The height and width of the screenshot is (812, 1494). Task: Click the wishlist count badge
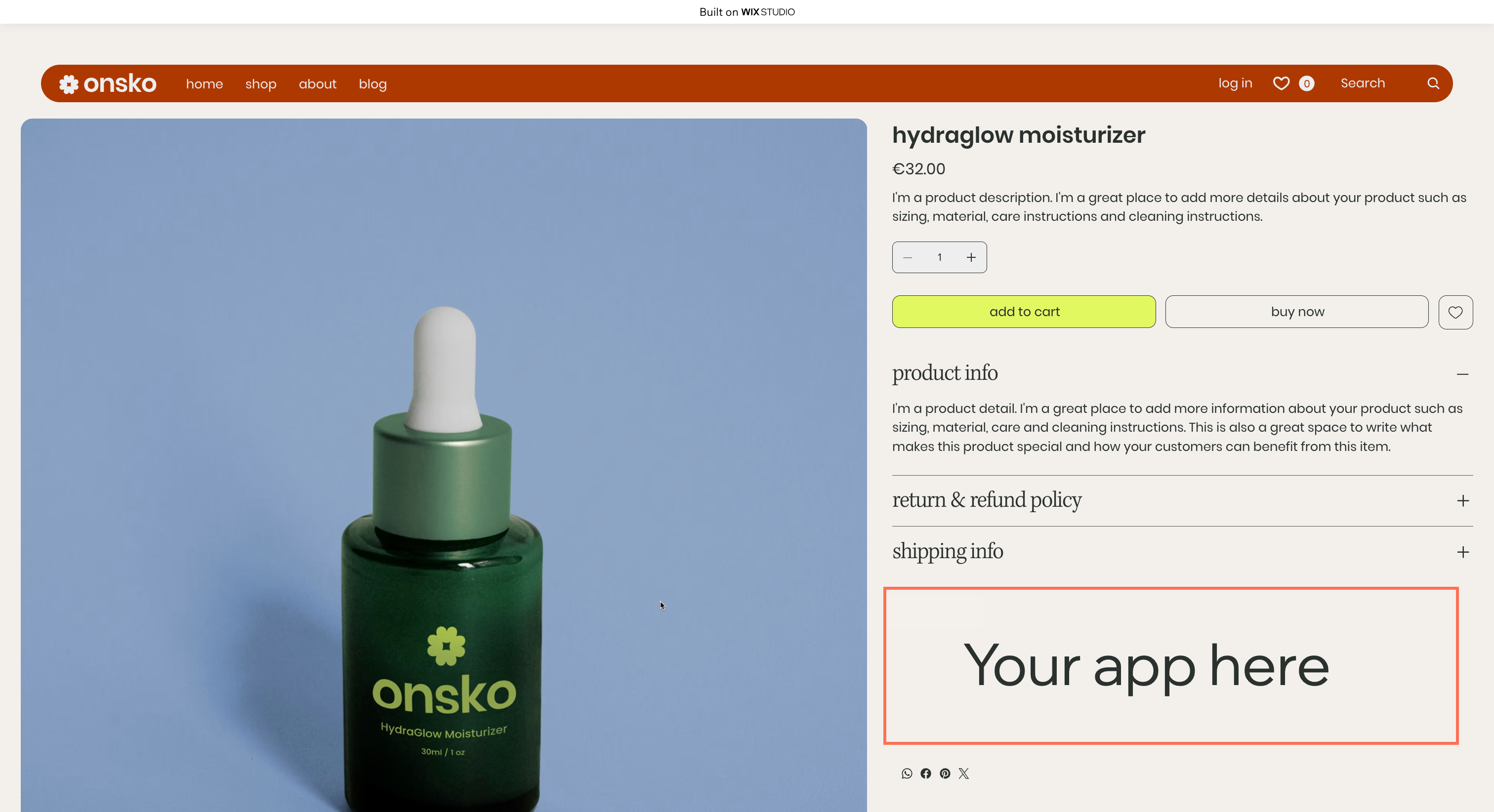(x=1307, y=83)
